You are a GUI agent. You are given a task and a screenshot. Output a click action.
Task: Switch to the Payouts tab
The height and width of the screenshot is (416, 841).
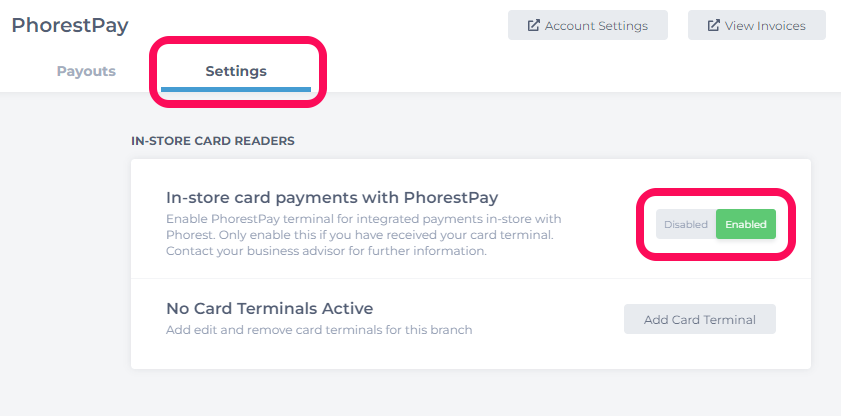tap(86, 71)
